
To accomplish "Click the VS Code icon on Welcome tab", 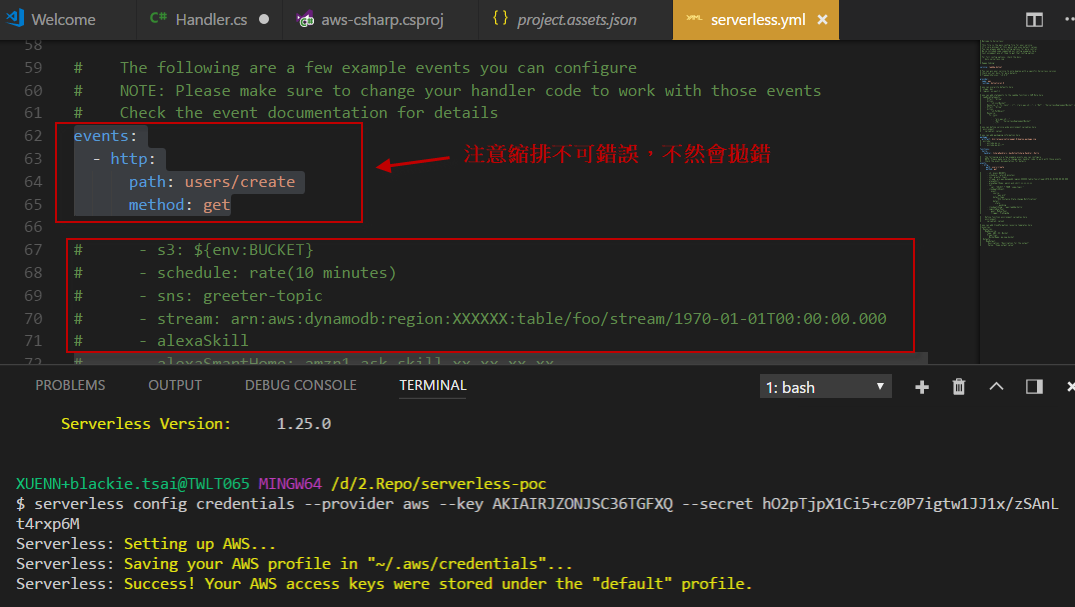I will (14, 19).
